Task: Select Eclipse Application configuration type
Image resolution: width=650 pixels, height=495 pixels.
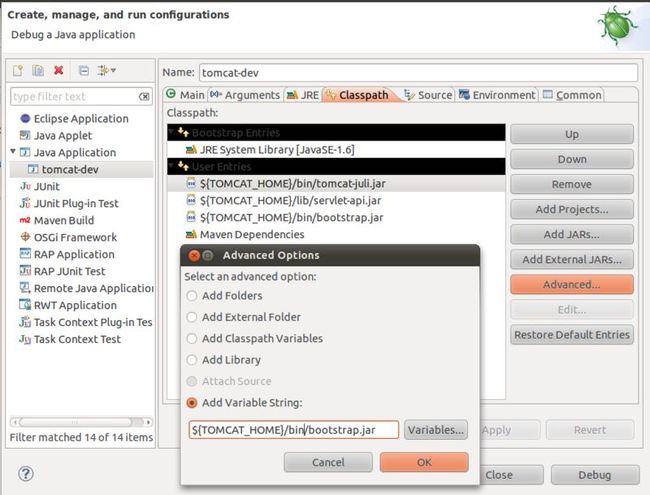Action: 81,119
